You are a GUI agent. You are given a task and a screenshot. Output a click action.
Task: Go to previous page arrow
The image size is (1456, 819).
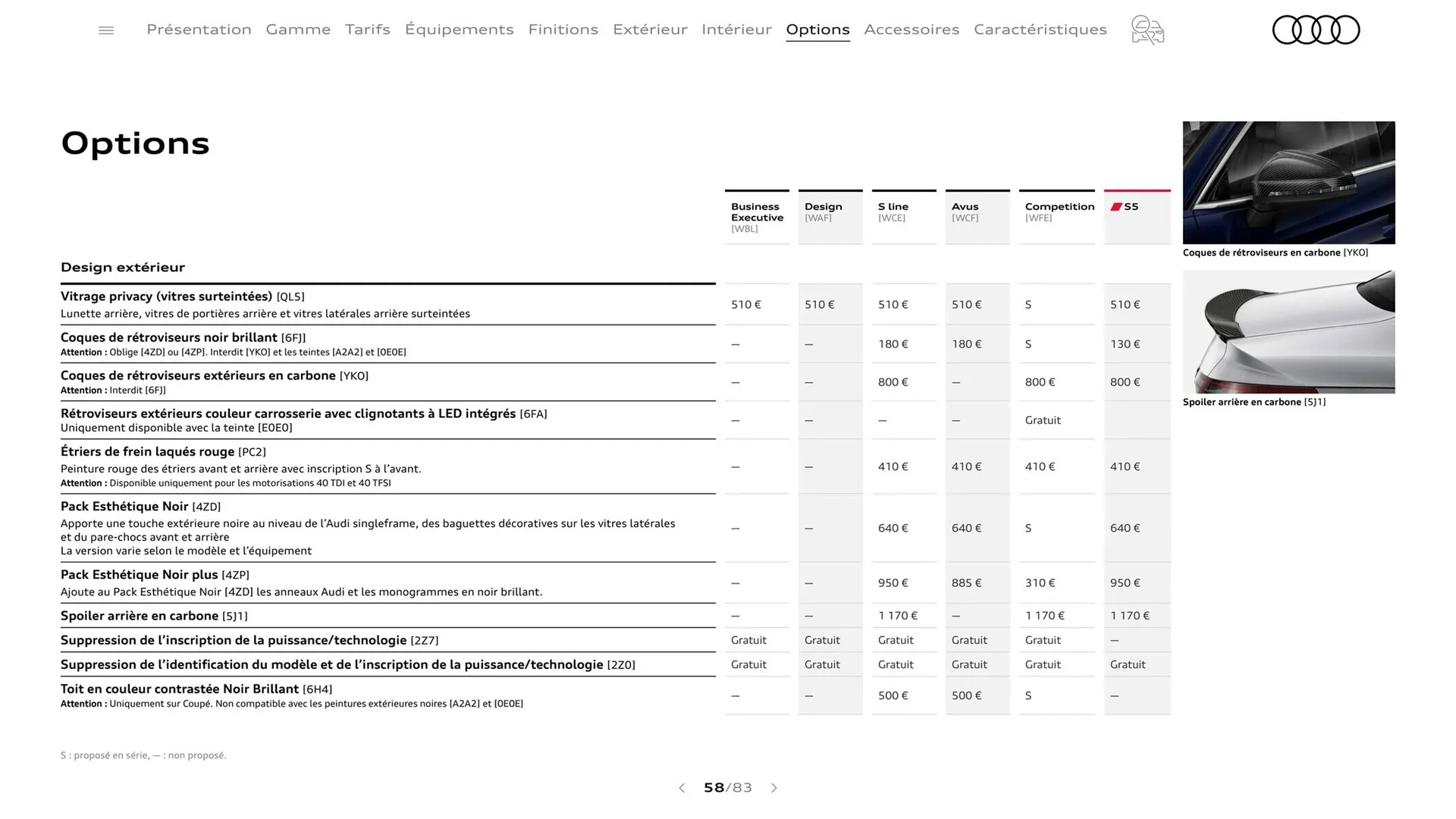tap(682, 788)
